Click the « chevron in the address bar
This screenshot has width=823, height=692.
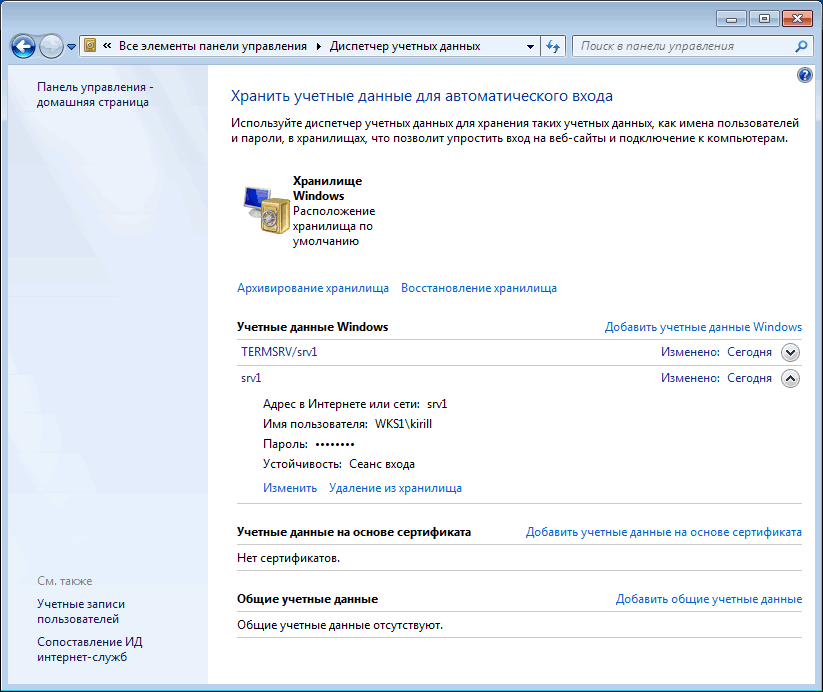tap(107, 46)
